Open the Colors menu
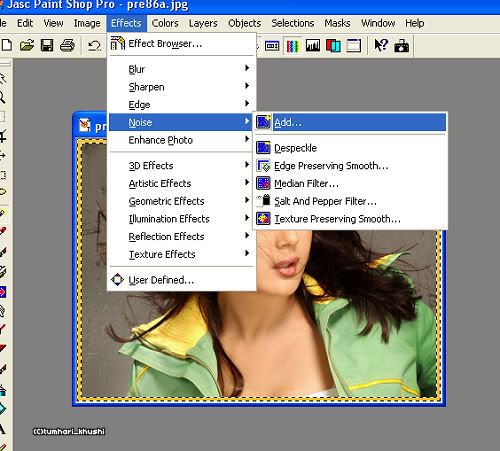Image resolution: width=500 pixels, height=451 pixels. (165, 23)
